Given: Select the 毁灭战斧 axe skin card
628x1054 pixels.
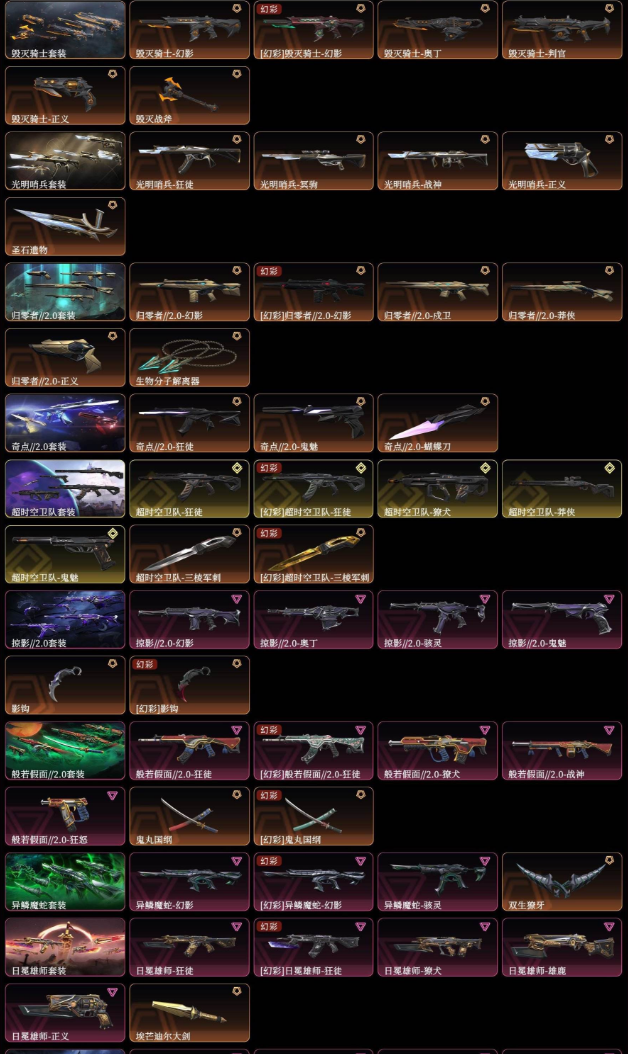Looking at the screenshot, I should [x=189, y=95].
